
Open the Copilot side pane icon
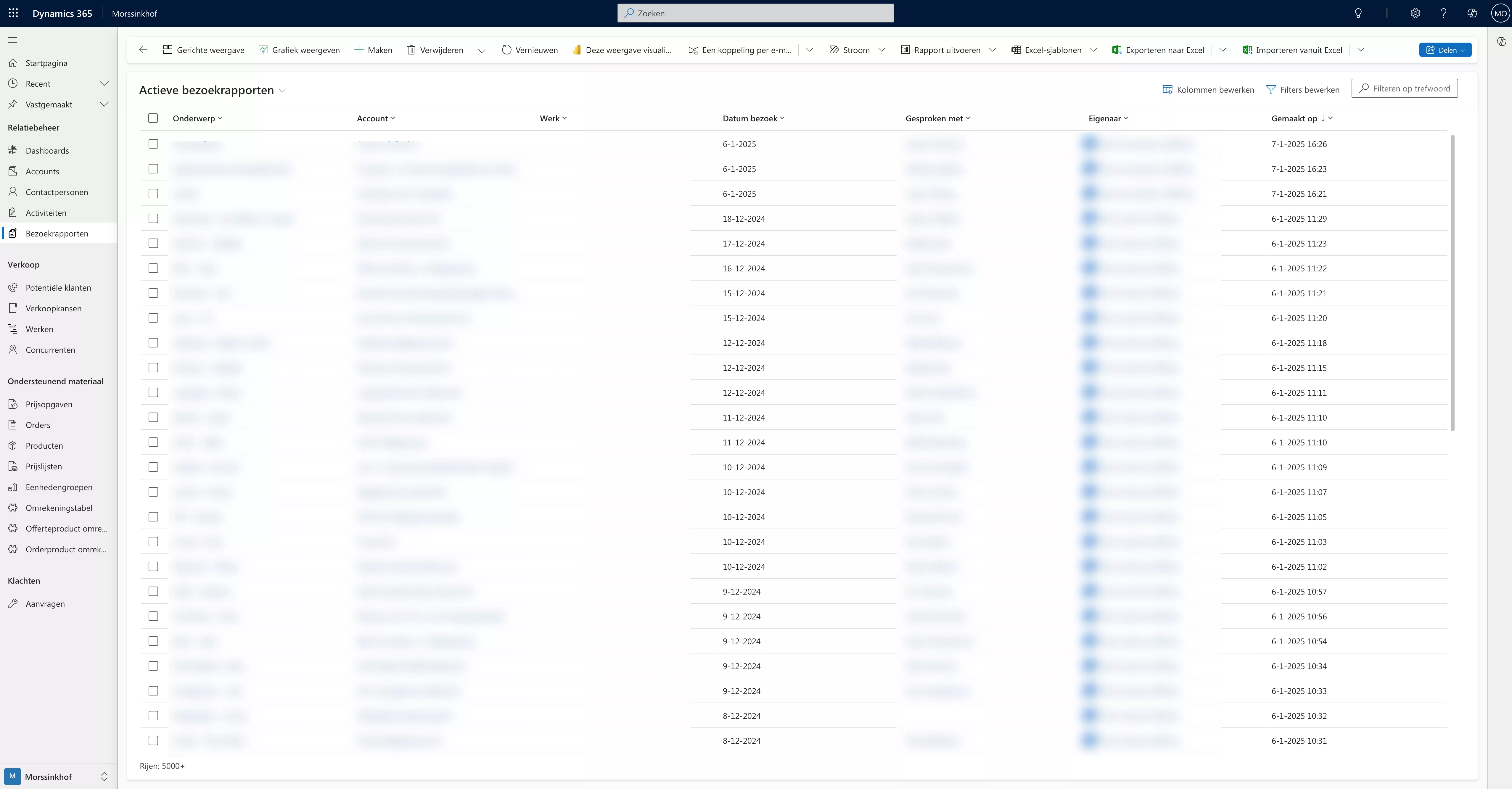(1501, 41)
